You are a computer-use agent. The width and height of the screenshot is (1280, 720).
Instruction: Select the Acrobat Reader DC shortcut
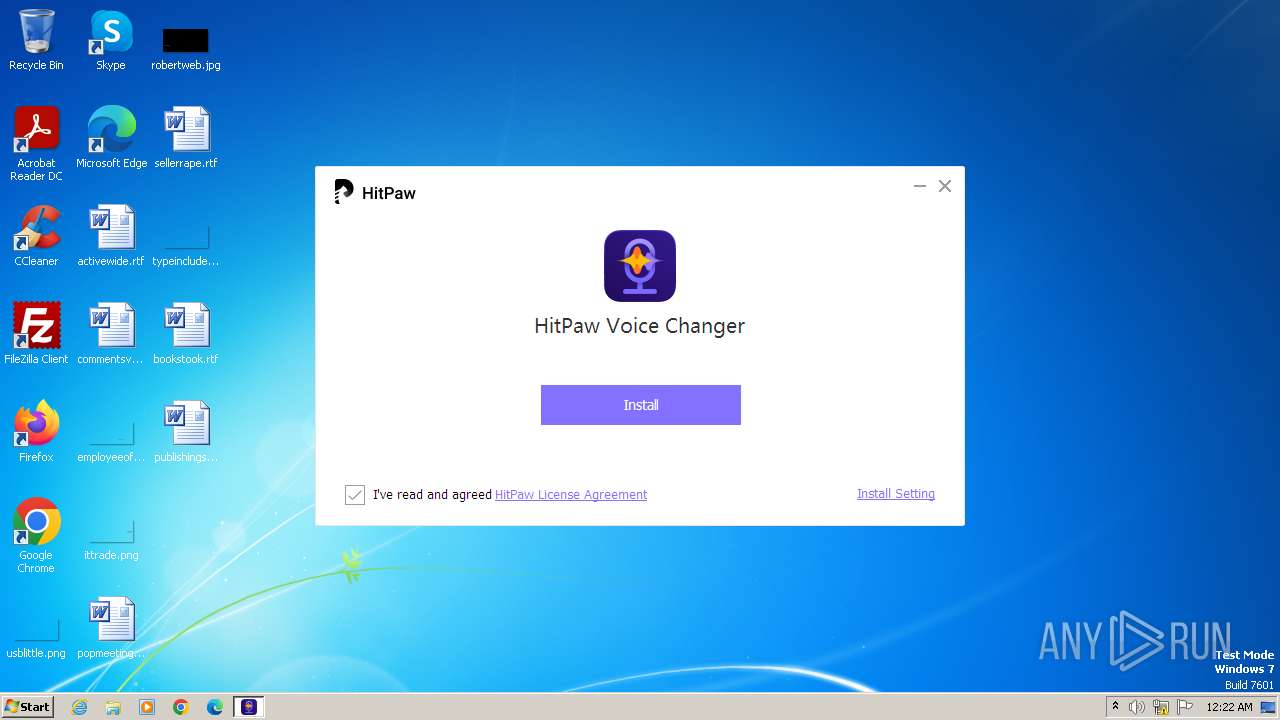coord(36,144)
